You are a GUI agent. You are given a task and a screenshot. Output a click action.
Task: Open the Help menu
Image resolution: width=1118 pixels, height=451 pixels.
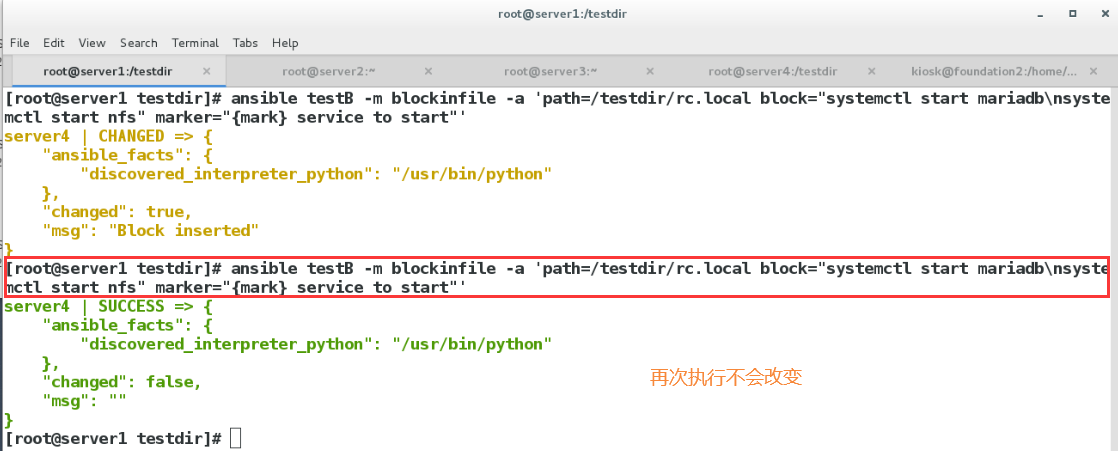pyautogui.click(x=285, y=43)
